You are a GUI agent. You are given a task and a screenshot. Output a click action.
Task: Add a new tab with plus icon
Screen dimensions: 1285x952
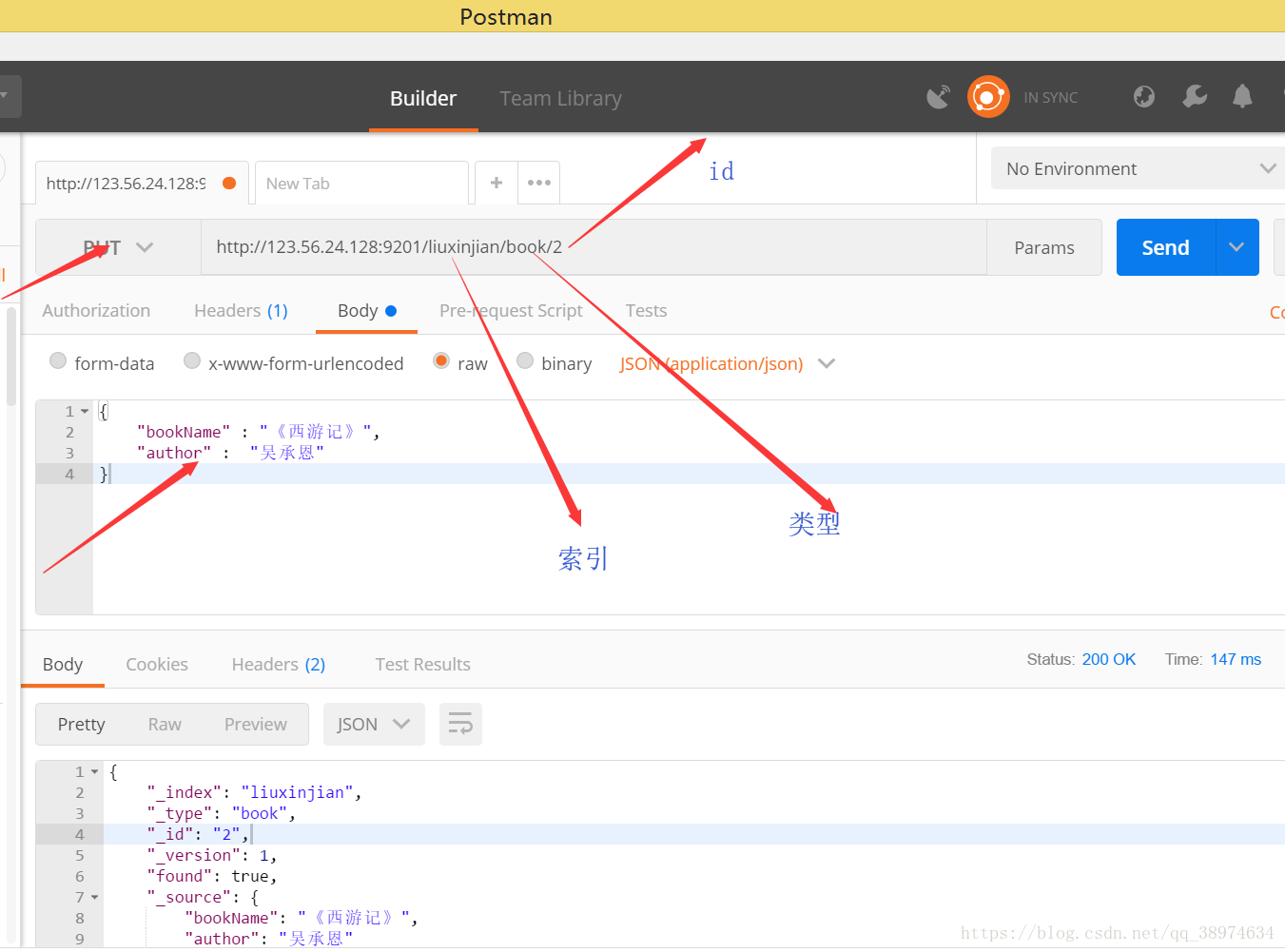(496, 183)
